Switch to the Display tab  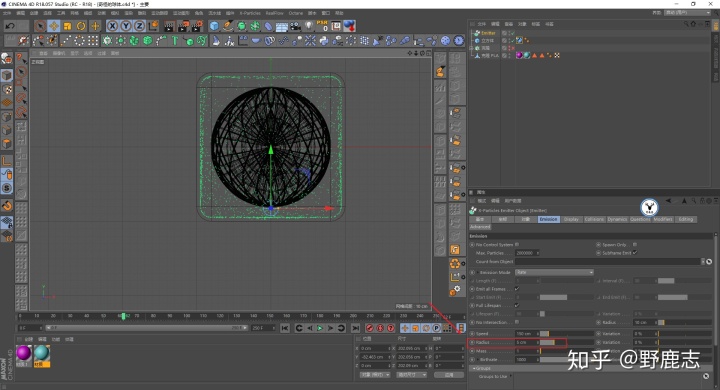point(571,219)
